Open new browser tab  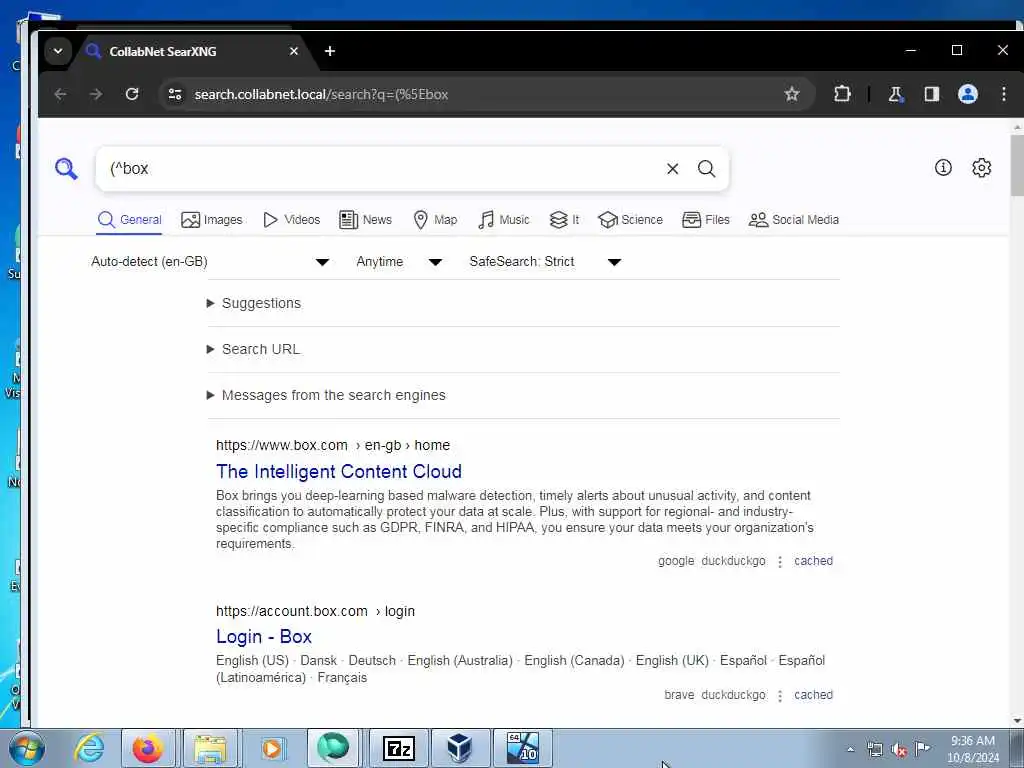click(330, 51)
